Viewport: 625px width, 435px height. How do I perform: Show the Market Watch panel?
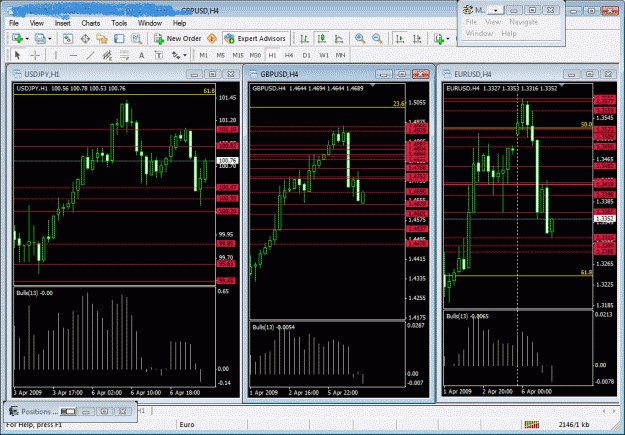pyautogui.click(x=68, y=39)
